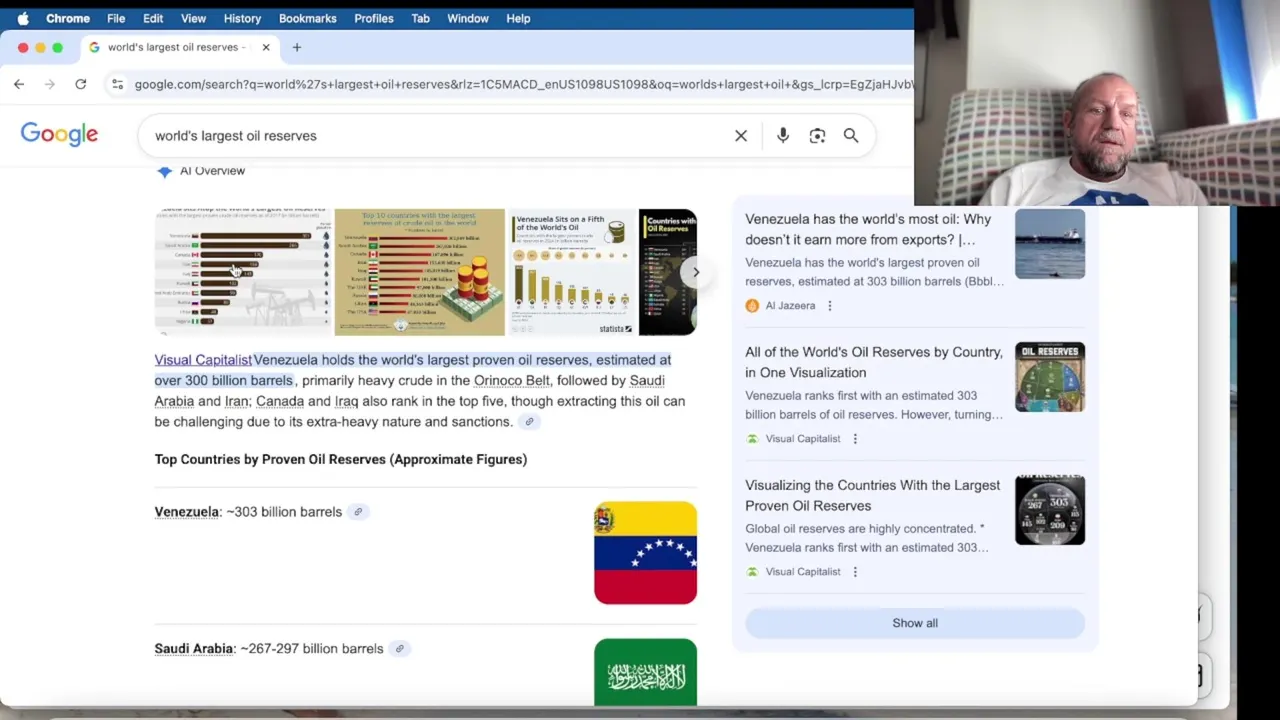The image size is (1280, 720).
Task: Reload the current page
Action: point(81,84)
